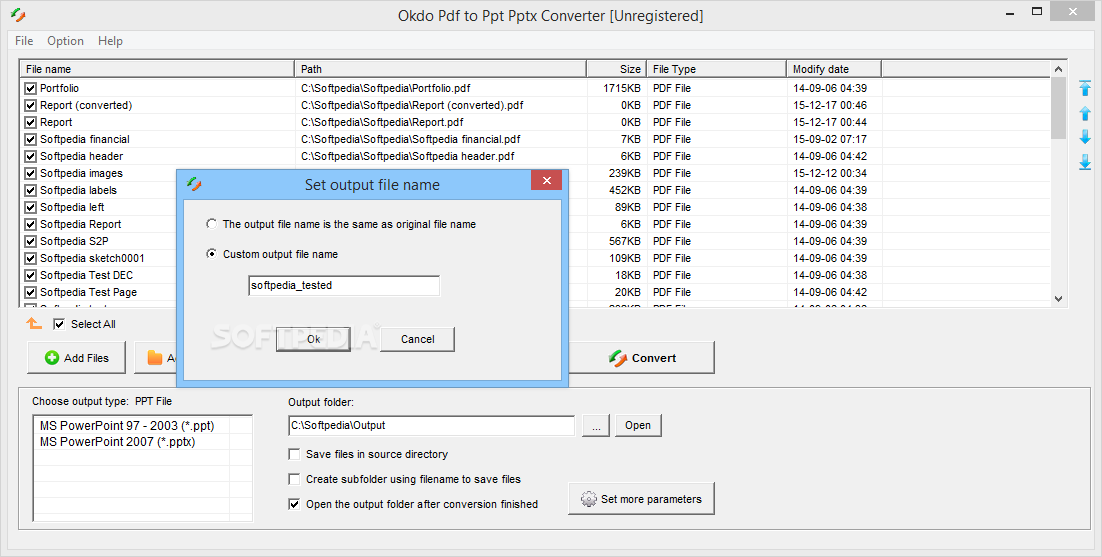
Task: Select MS PowerPoint 97 - 2003 (*.ppt)
Action: coord(127,426)
